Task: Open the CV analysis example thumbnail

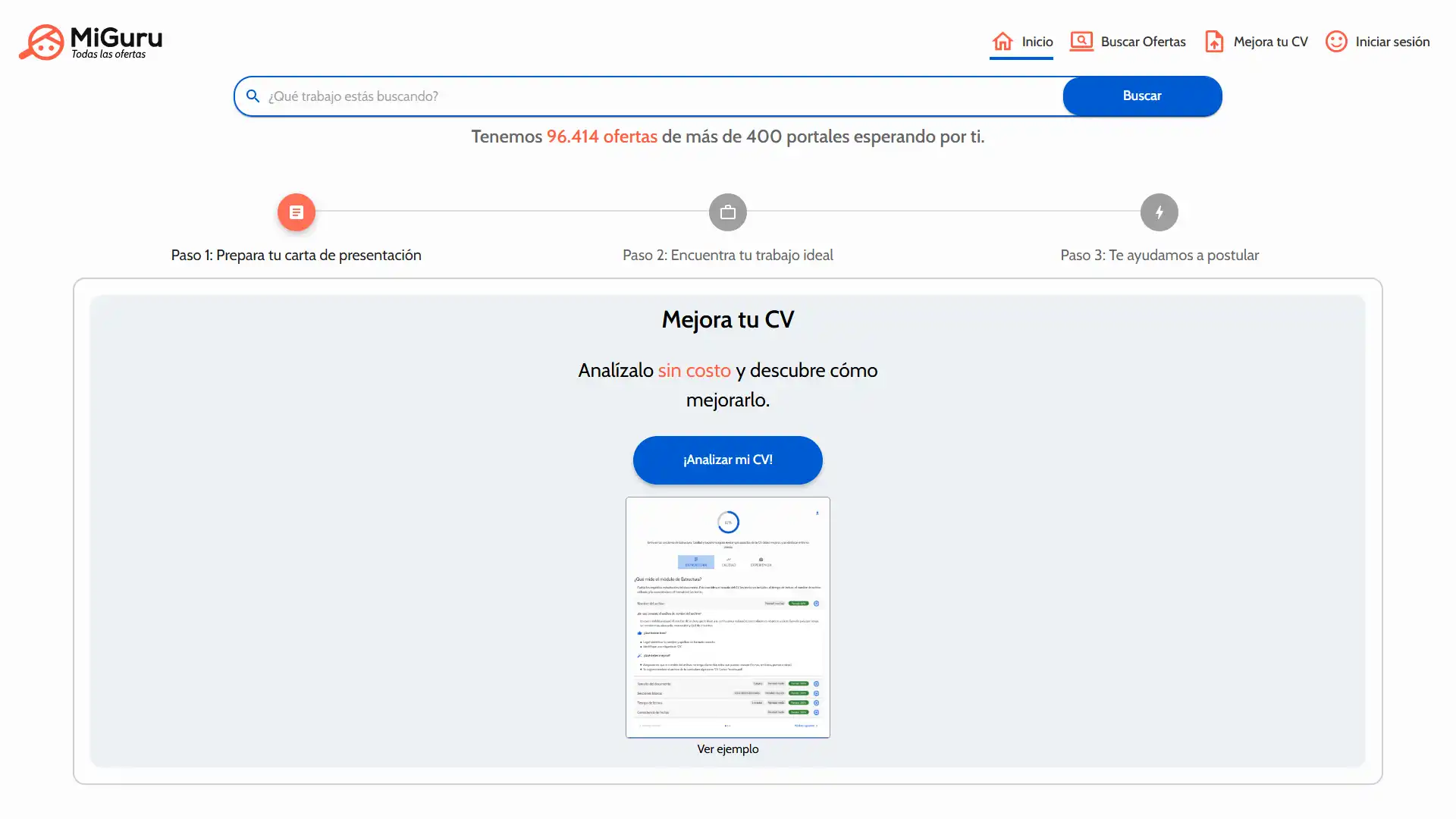Action: pyautogui.click(x=728, y=617)
